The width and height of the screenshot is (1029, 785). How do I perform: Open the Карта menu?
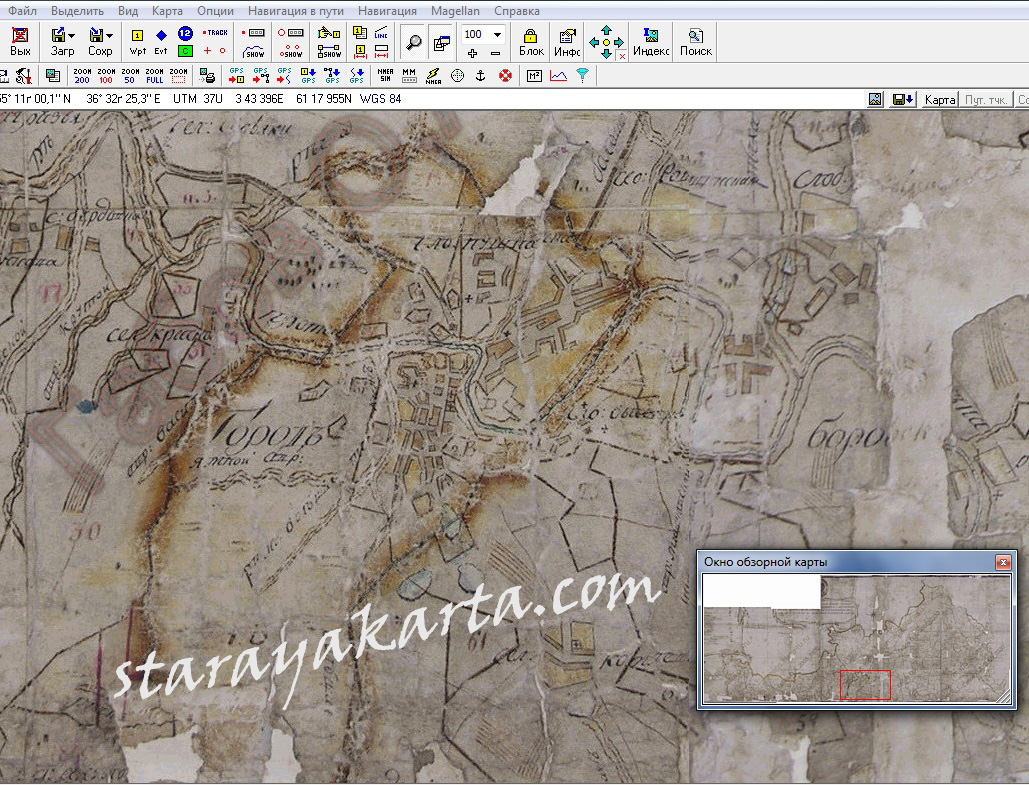point(167,11)
